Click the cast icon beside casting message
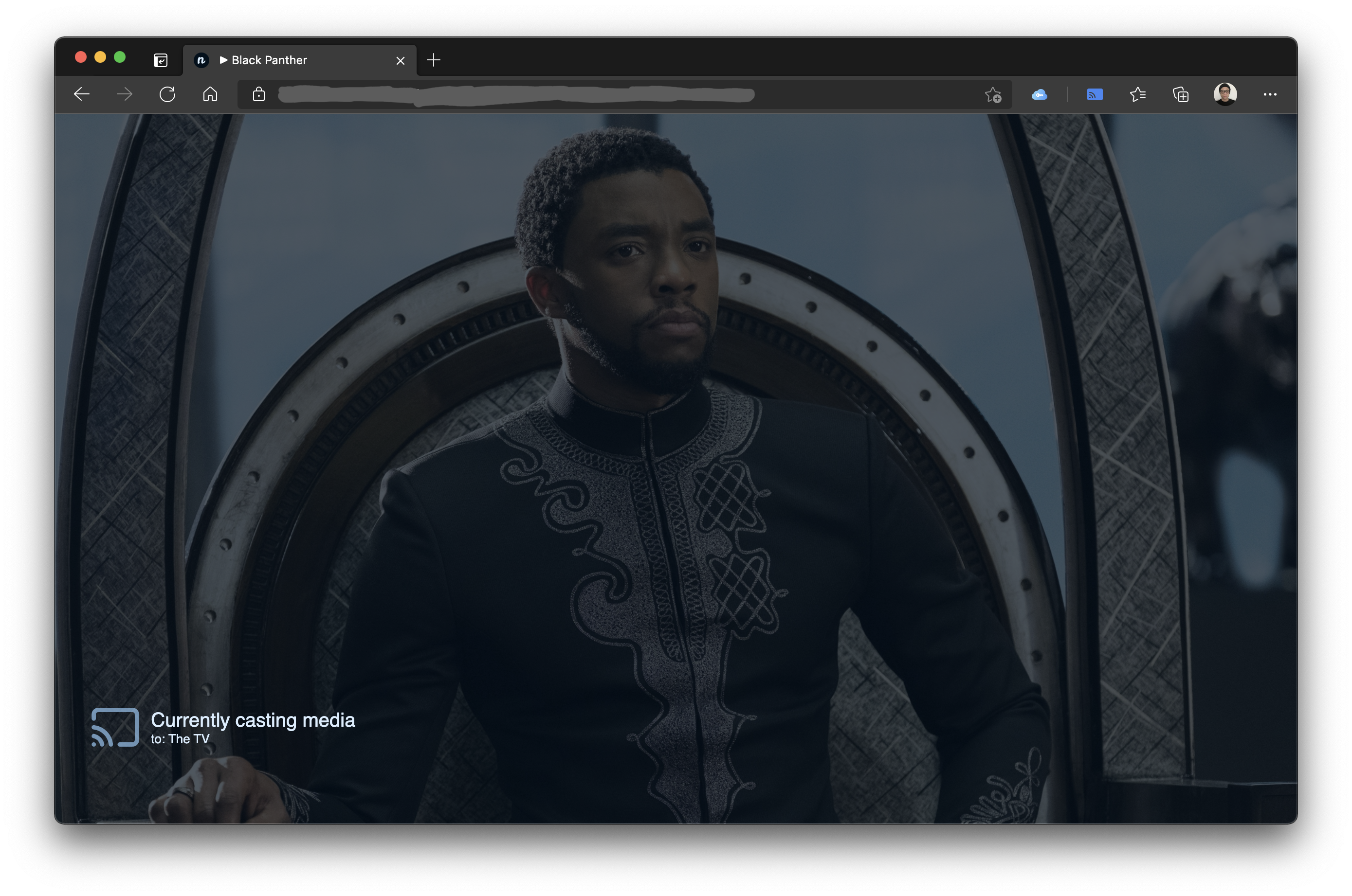Image resolution: width=1352 pixels, height=896 pixels. click(115, 727)
